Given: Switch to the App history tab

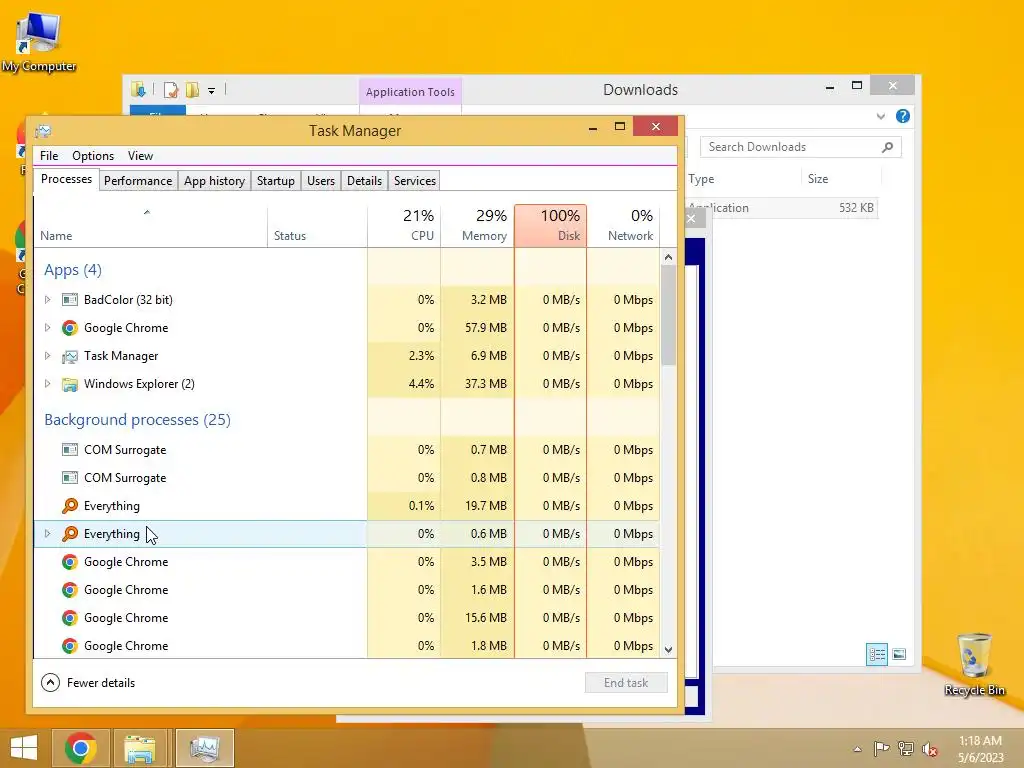Looking at the screenshot, I should coord(214,181).
